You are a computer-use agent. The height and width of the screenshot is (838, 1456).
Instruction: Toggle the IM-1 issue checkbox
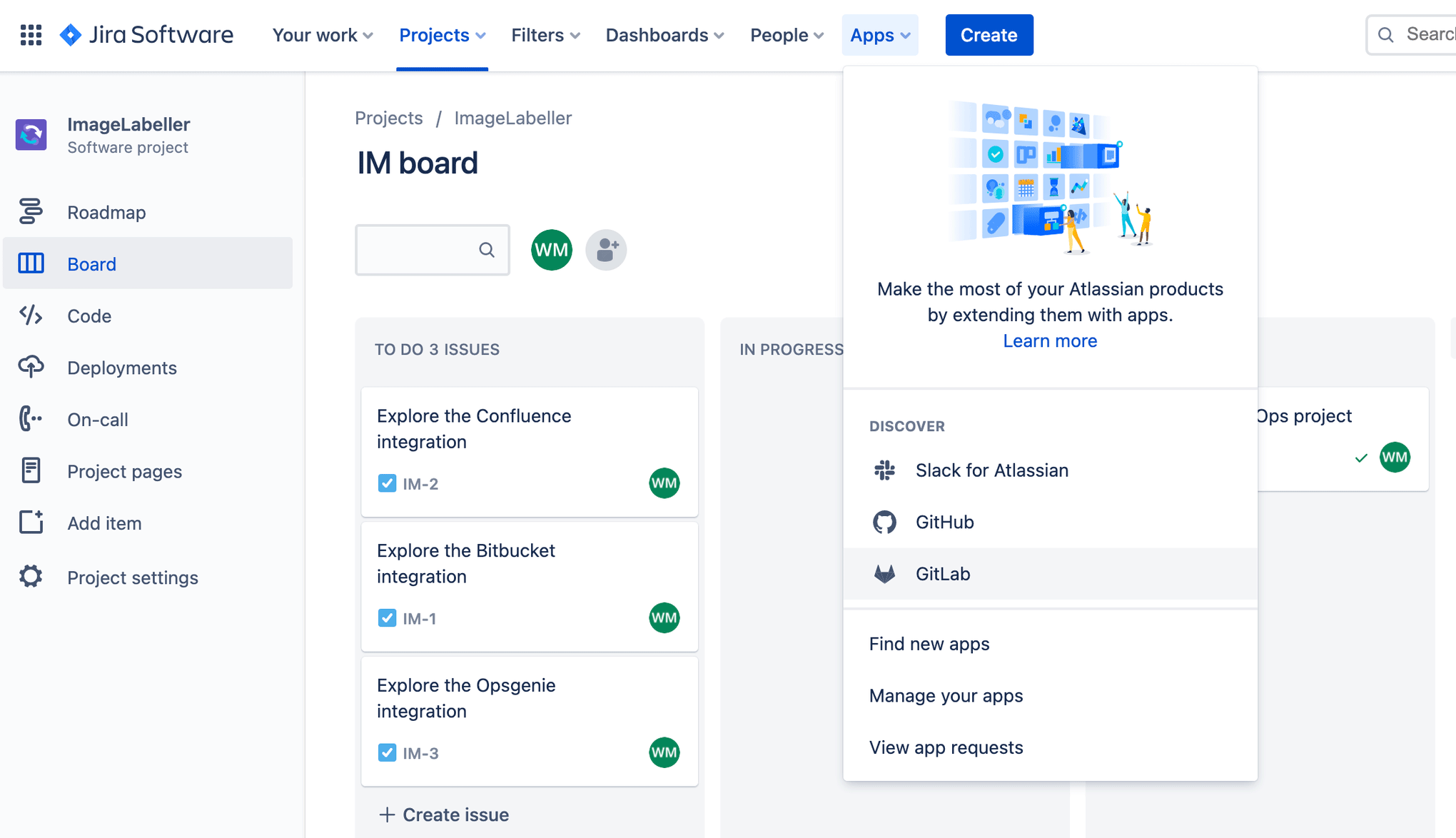click(x=386, y=618)
